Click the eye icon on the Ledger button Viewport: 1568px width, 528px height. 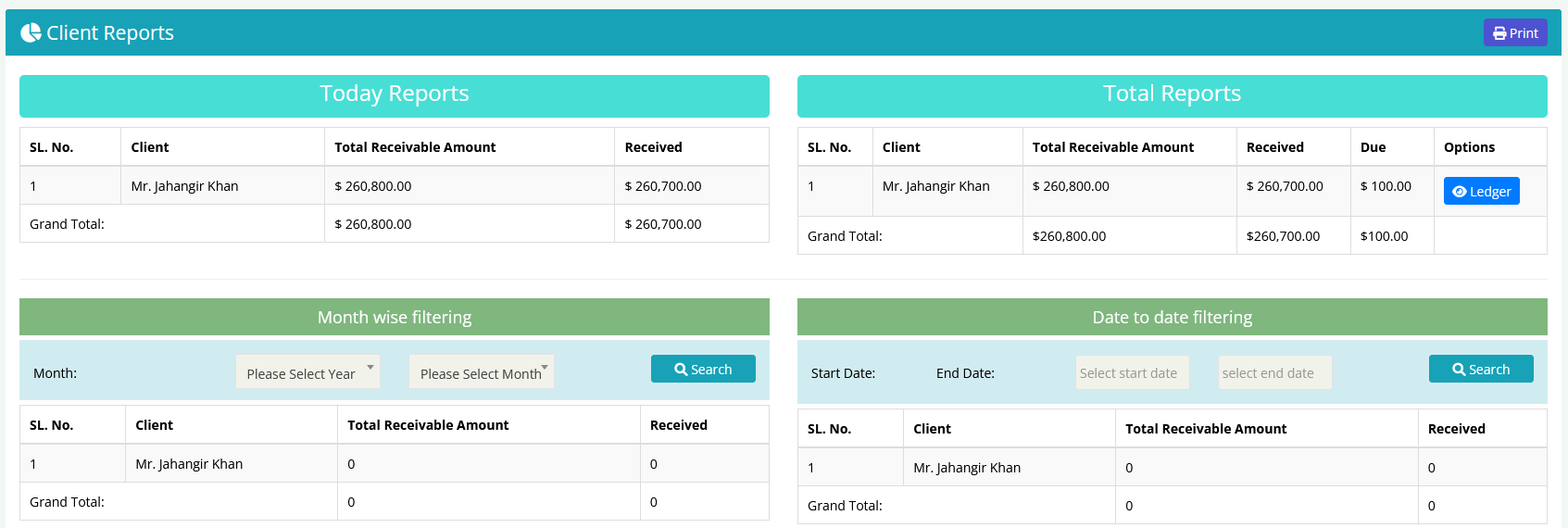point(1459,192)
